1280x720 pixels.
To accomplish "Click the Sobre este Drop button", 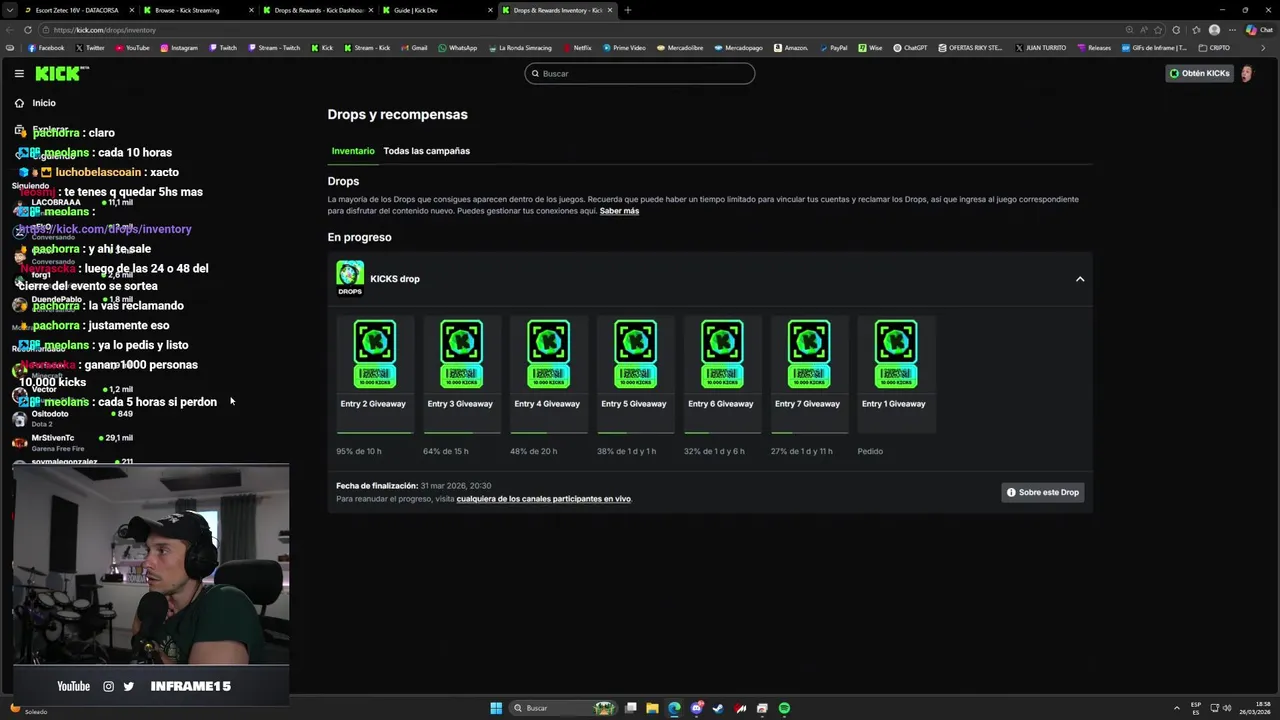I will [x=1043, y=492].
